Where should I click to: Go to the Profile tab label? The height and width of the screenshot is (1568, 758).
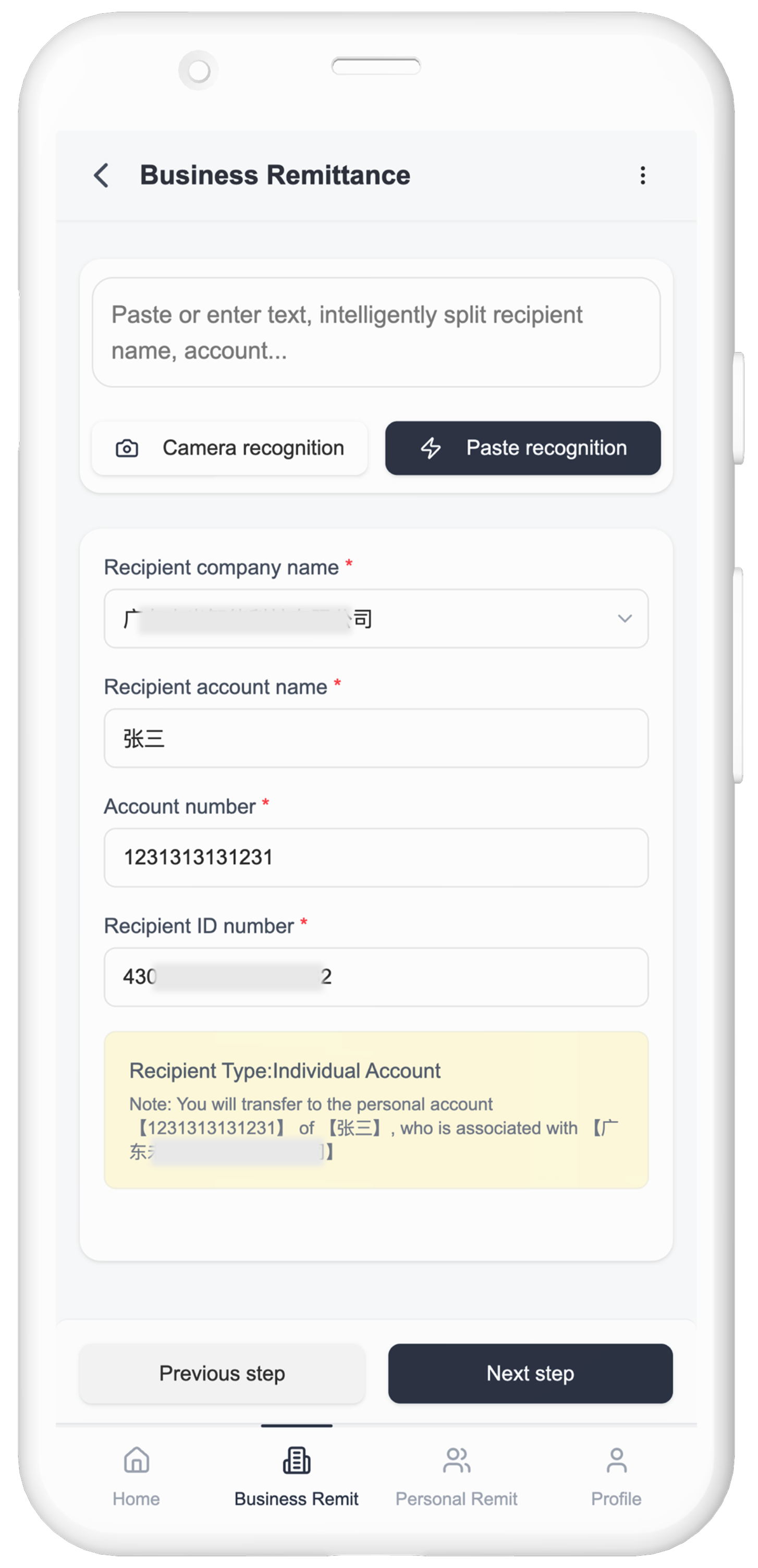(x=616, y=1498)
